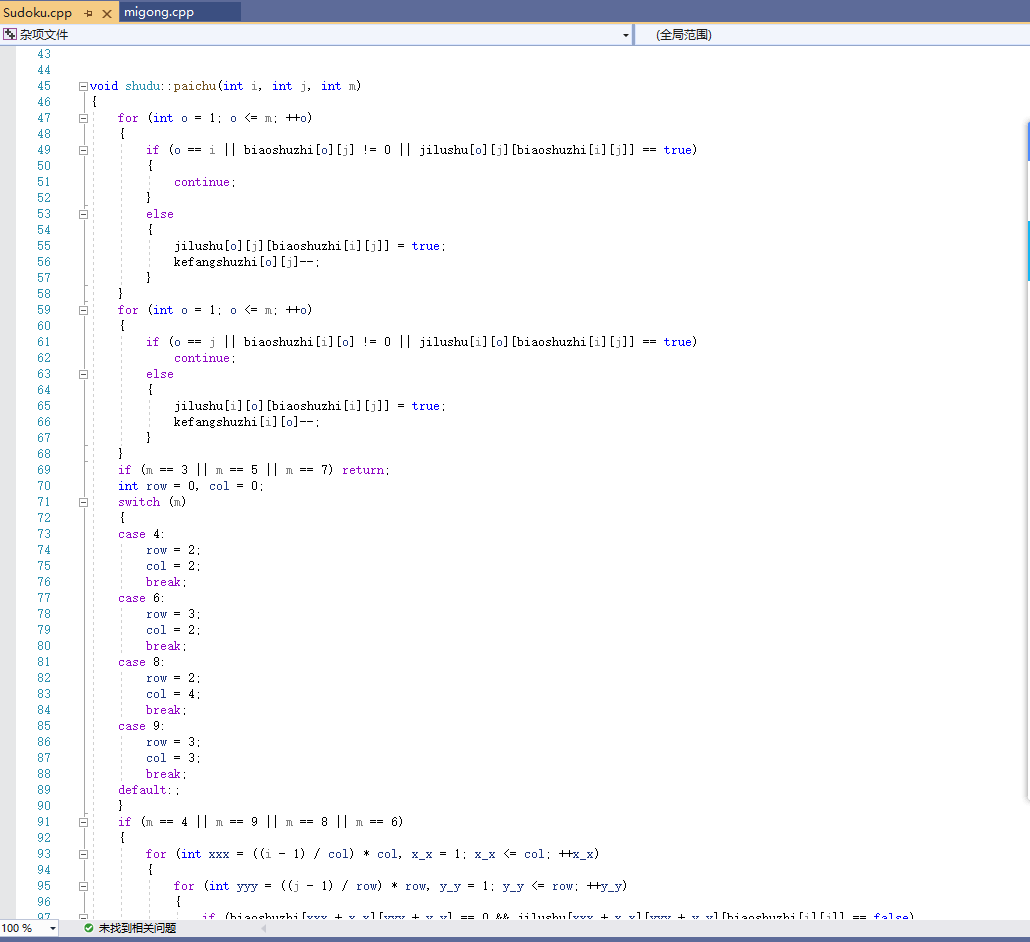The image size is (1030, 942).
Task: Click the horizontal scrollbar left arrow
Action: coord(264,928)
